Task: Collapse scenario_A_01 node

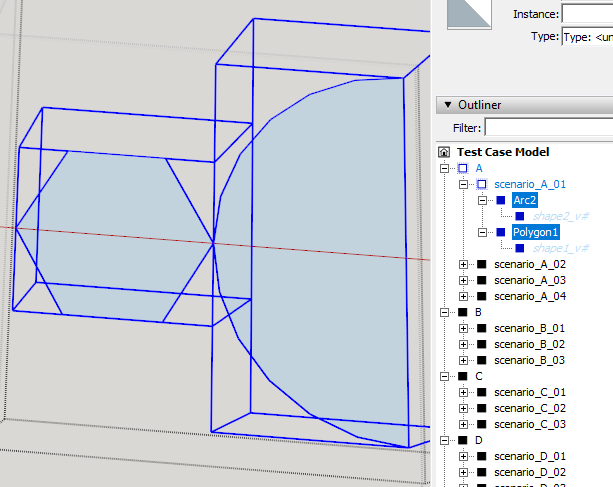Action: pos(464,184)
